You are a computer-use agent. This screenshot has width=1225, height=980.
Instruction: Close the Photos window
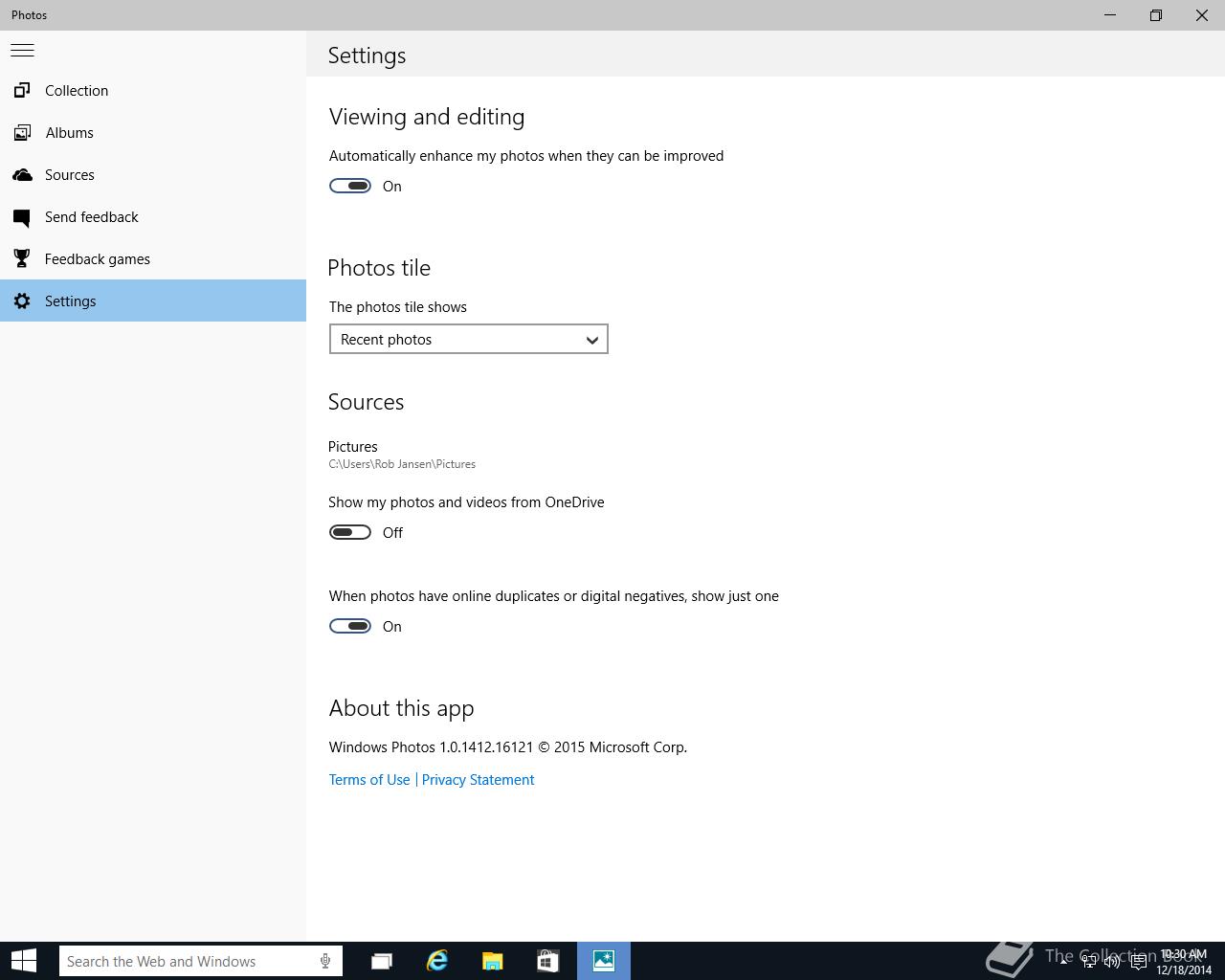click(1202, 15)
